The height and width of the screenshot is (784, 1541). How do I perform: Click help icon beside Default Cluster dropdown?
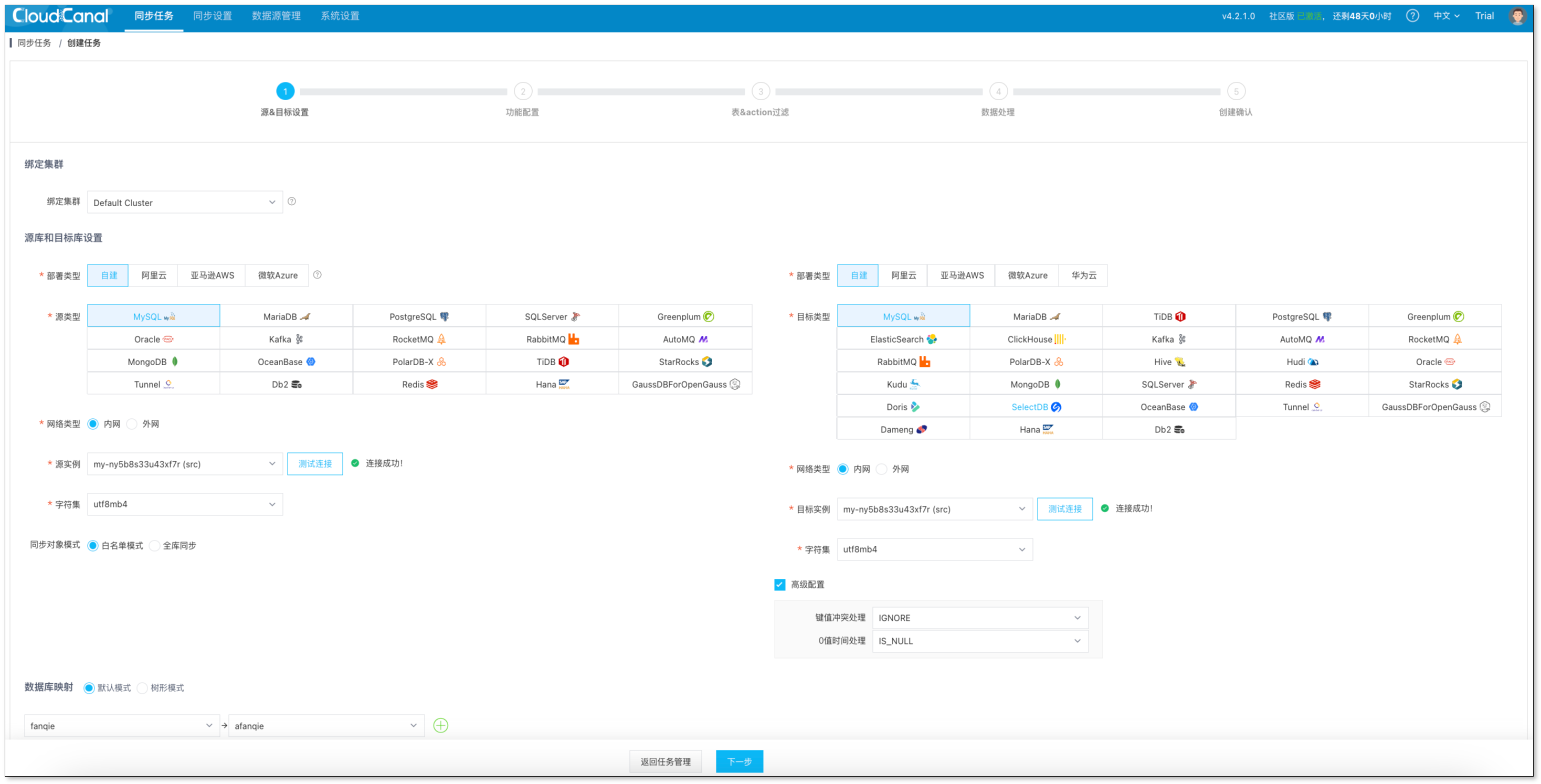(x=292, y=202)
